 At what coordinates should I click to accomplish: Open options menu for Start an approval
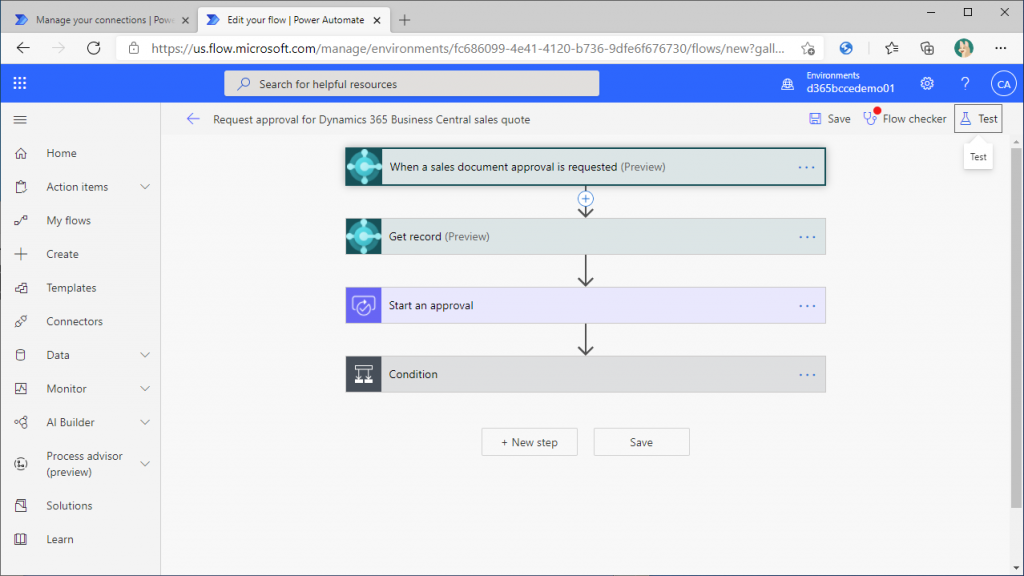pyautogui.click(x=807, y=306)
